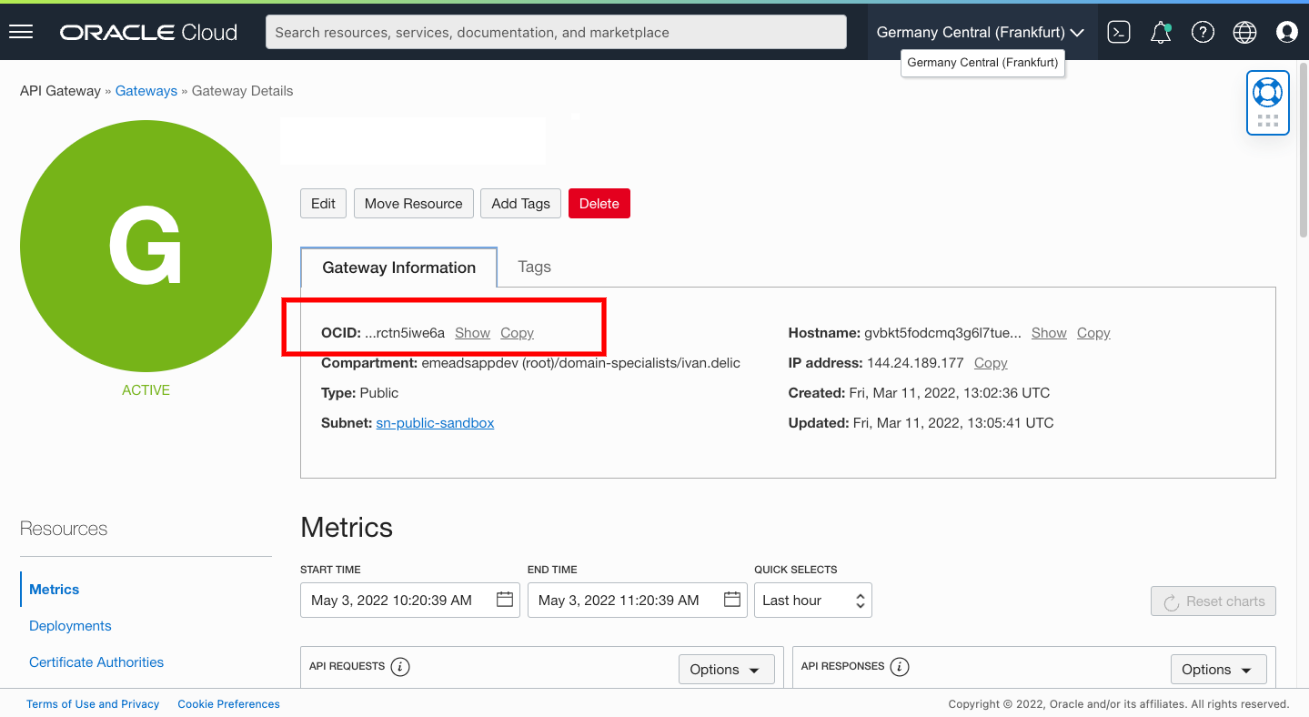
Task: Open the navigation hamburger menu
Action: [21, 31]
